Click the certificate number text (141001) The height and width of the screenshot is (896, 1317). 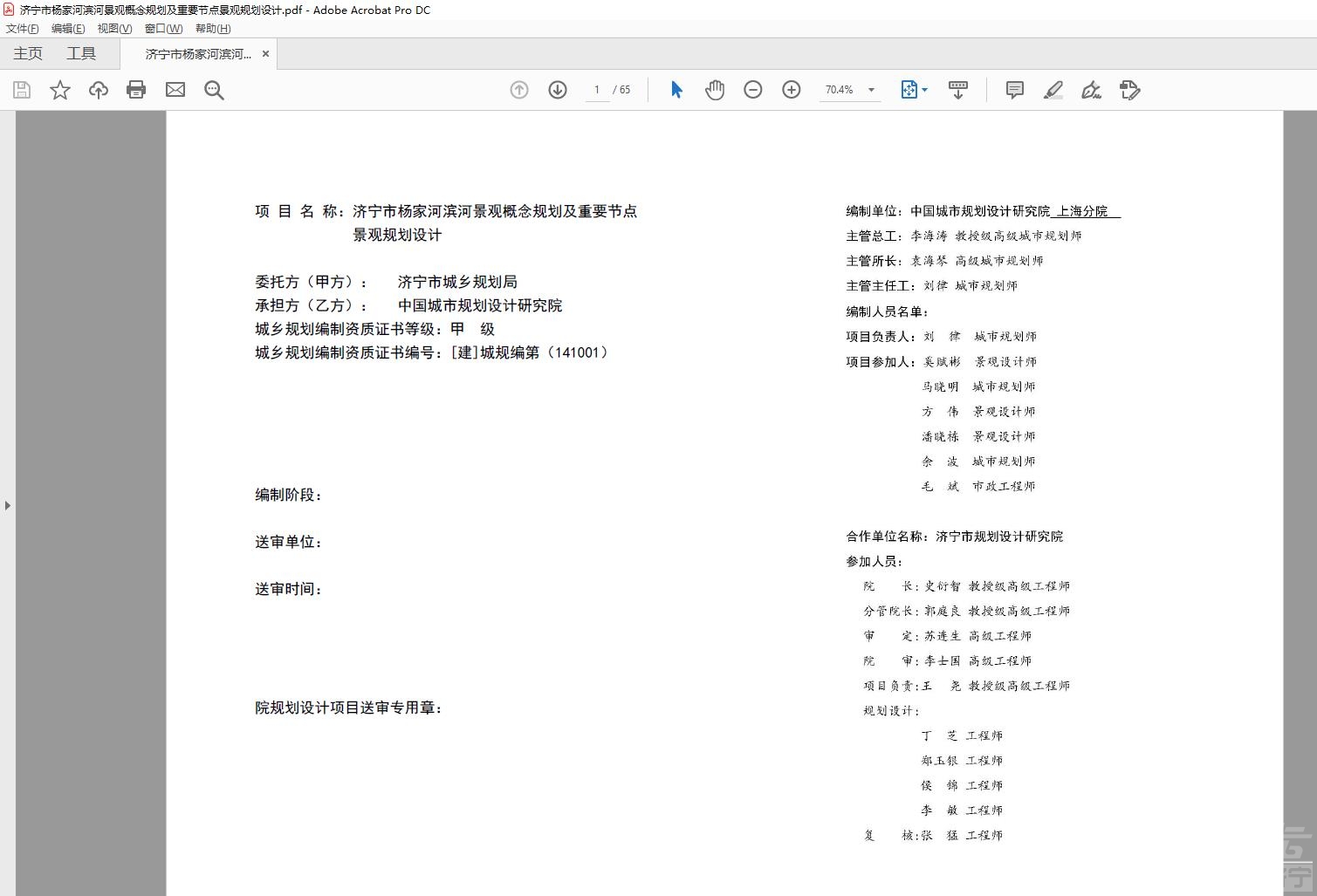coord(578,352)
